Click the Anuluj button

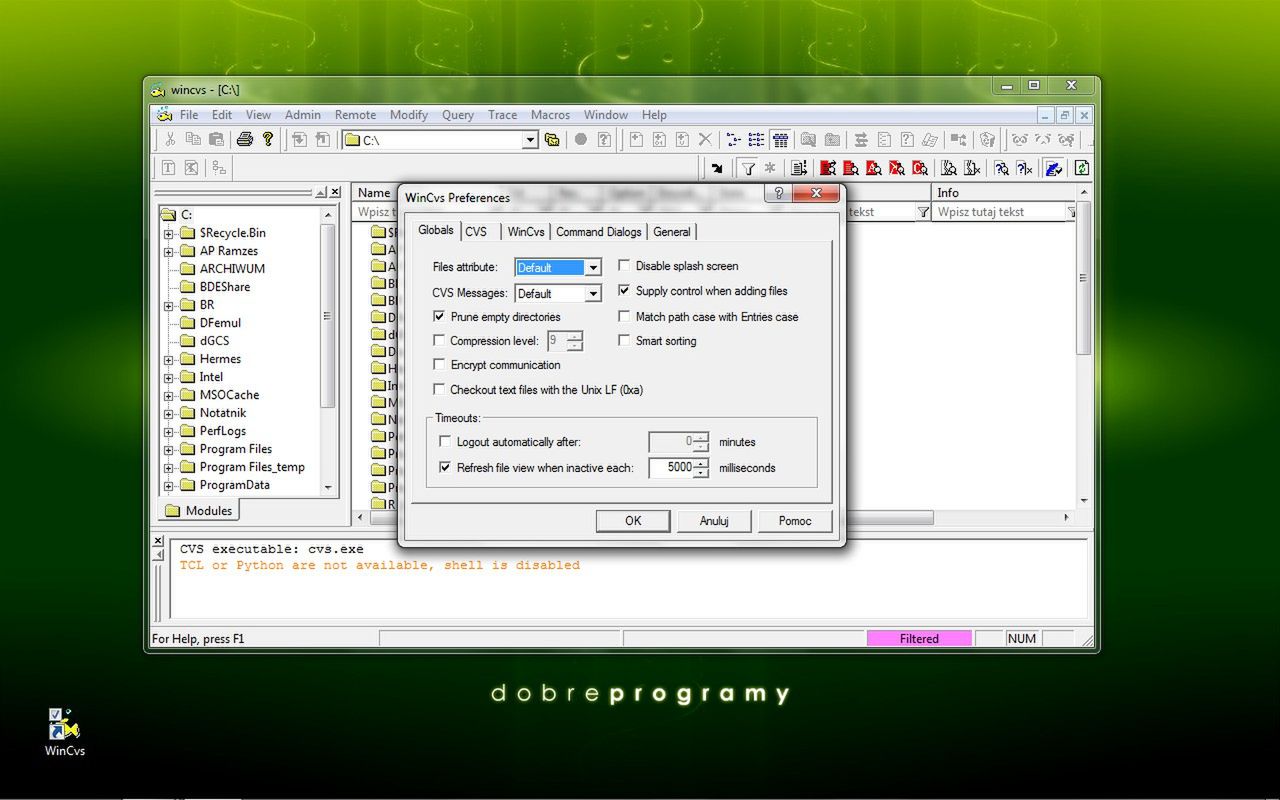point(714,521)
